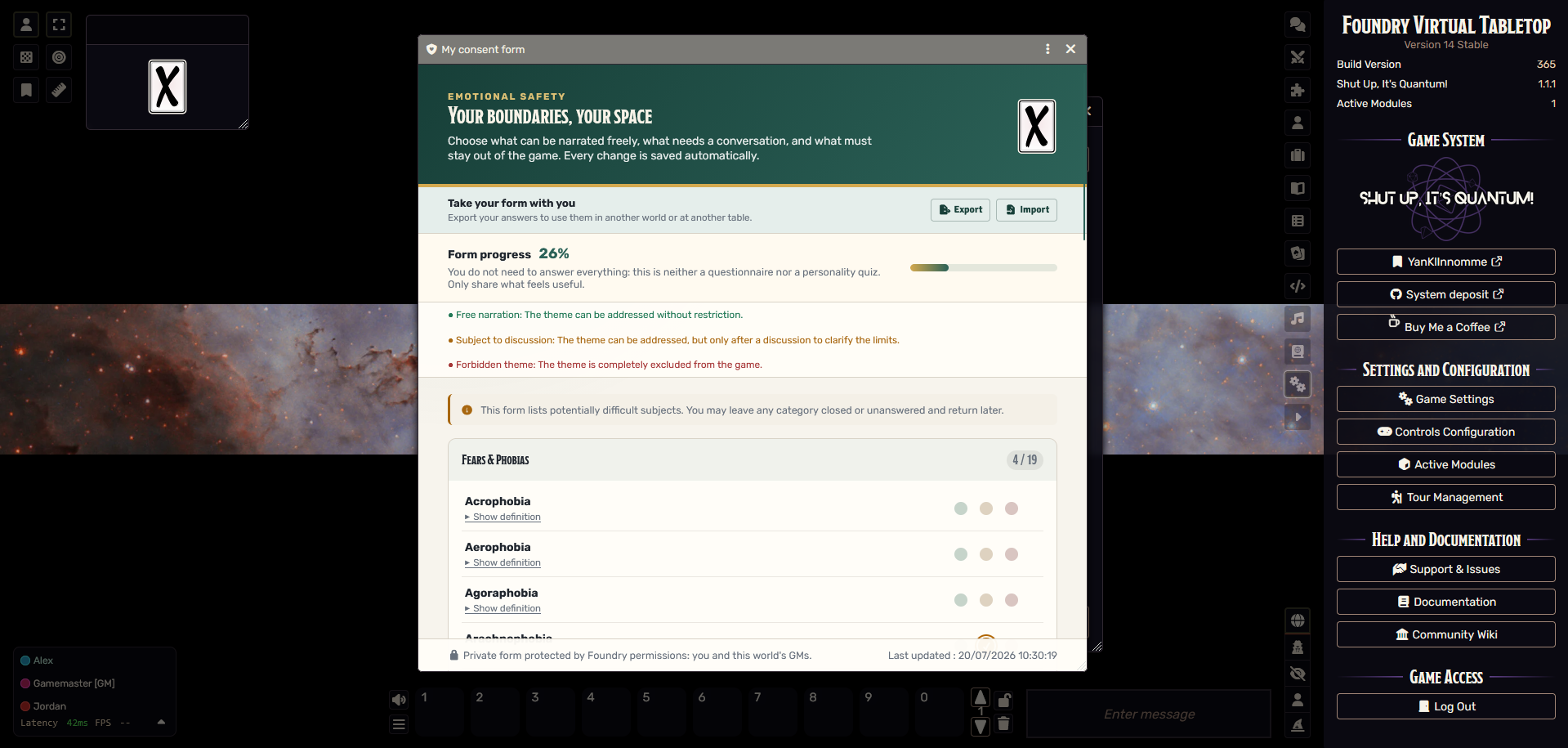Screen dimensions: 1568x748
Task: Select macro hotbar slot 1
Action: (440, 712)
